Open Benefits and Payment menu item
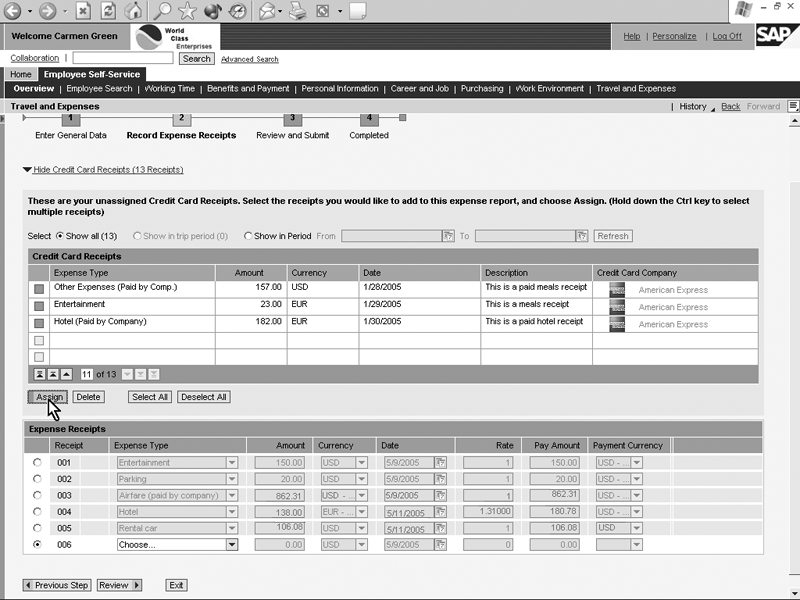This screenshot has width=800, height=600. click(248, 89)
